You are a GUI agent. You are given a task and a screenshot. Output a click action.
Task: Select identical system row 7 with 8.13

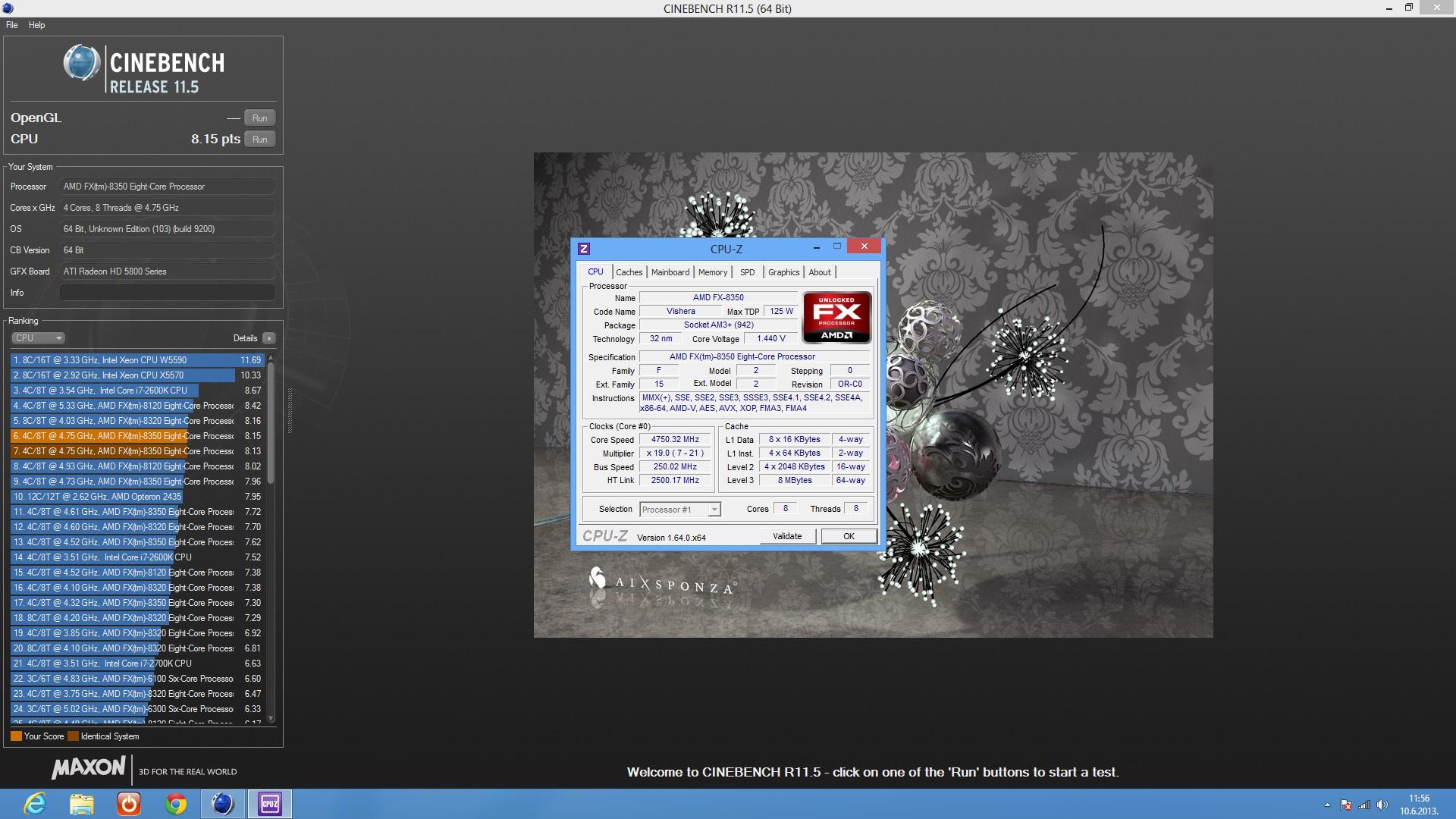136,451
